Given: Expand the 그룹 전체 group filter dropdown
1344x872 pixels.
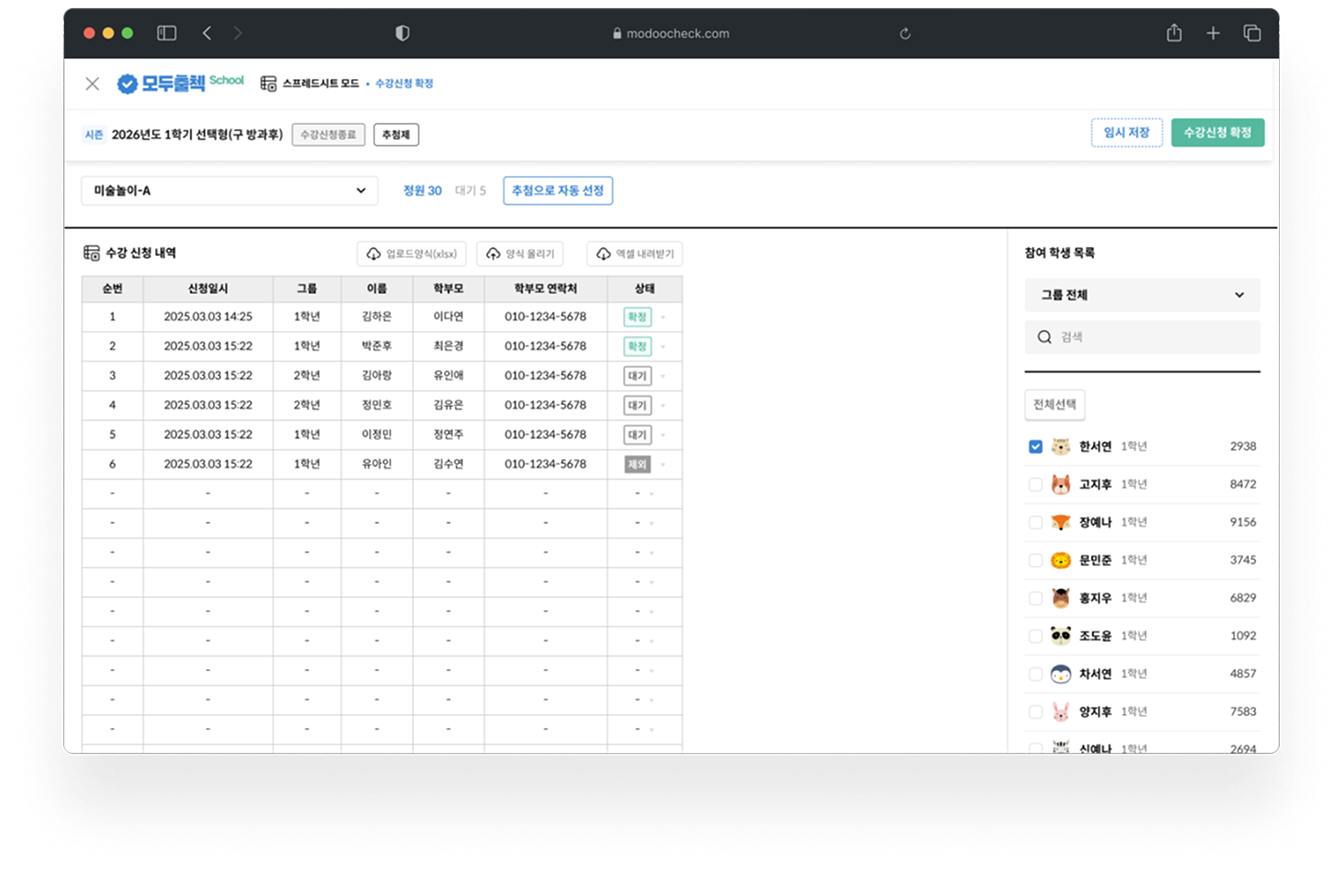Looking at the screenshot, I should click(x=1142, y=295).
